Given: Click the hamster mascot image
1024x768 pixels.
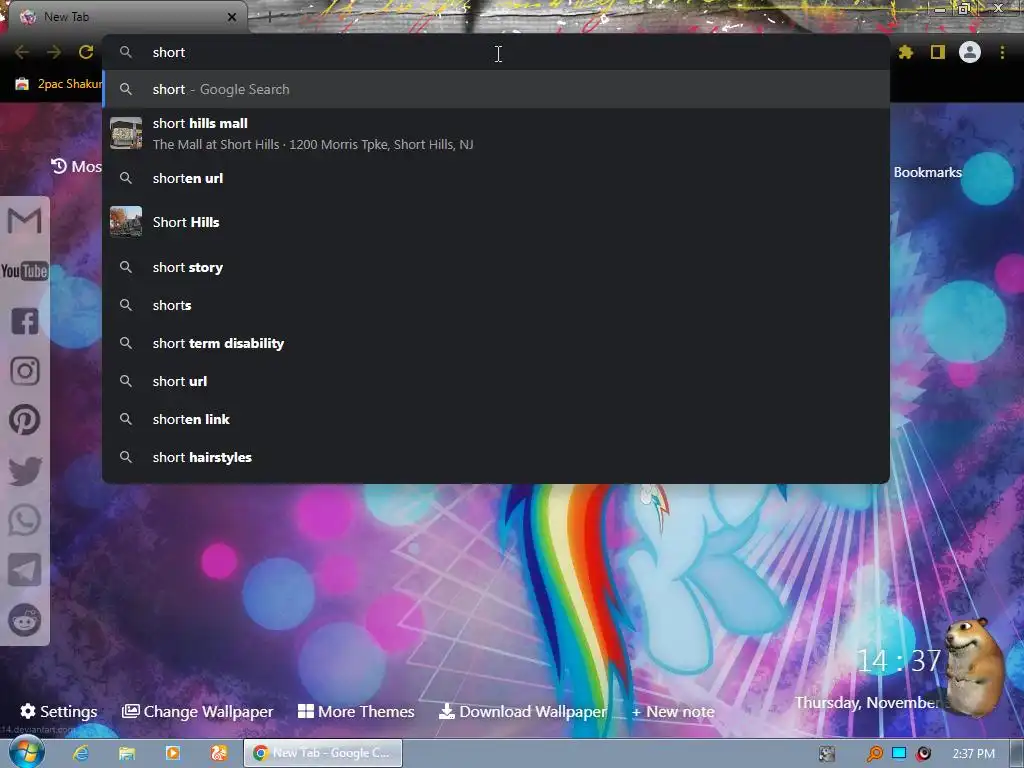Looking at the screenshot, I should coord(974,666).
